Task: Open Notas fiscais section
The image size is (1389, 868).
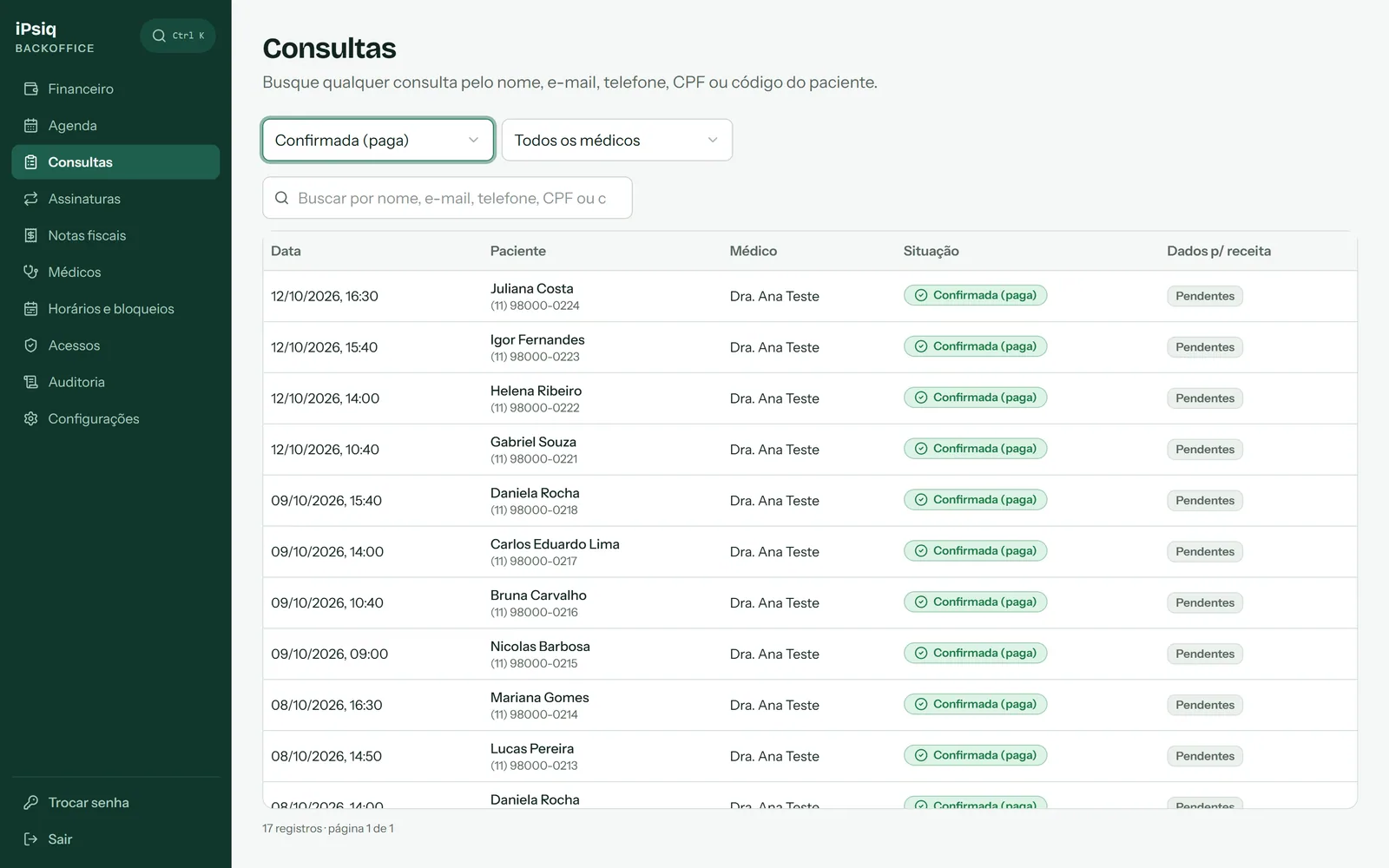Action: (115, 235)
